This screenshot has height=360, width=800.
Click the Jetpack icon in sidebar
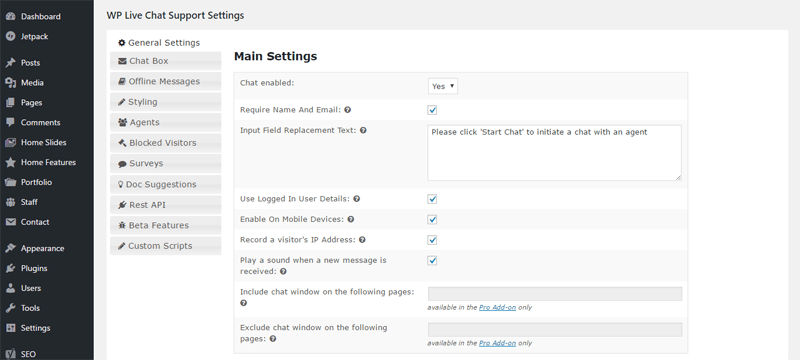pyautogui.click(x=10, y=36)
